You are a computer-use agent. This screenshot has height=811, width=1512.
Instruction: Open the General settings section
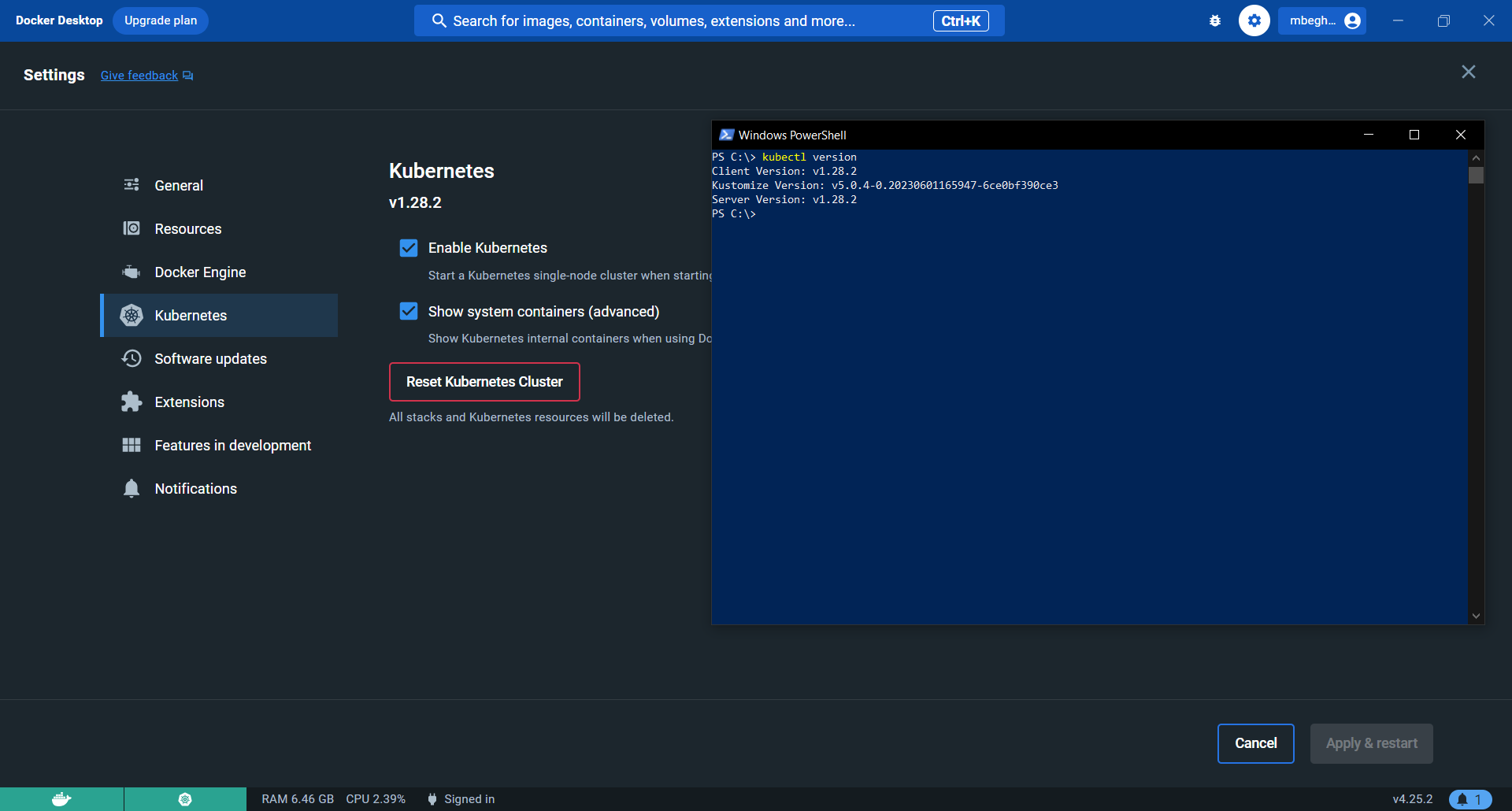pyautogui.click(x=179, y=186)
